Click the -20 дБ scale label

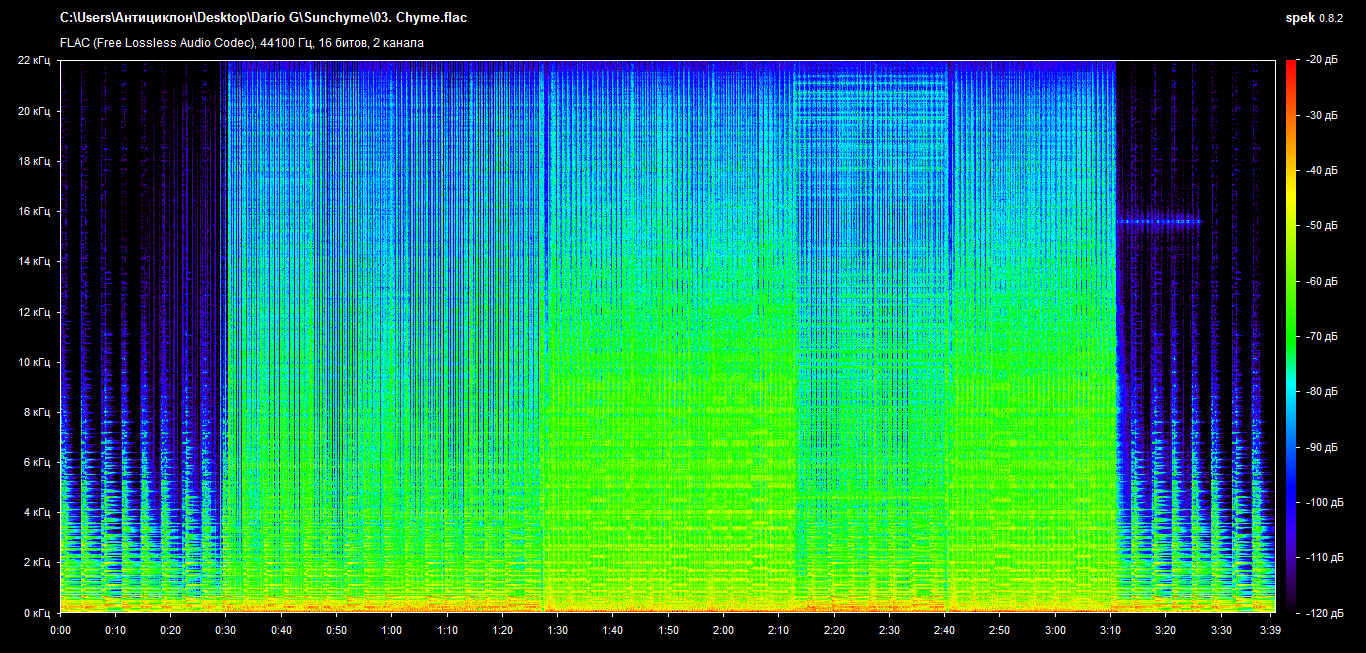pyautogui.click(x=1323, y=61)
